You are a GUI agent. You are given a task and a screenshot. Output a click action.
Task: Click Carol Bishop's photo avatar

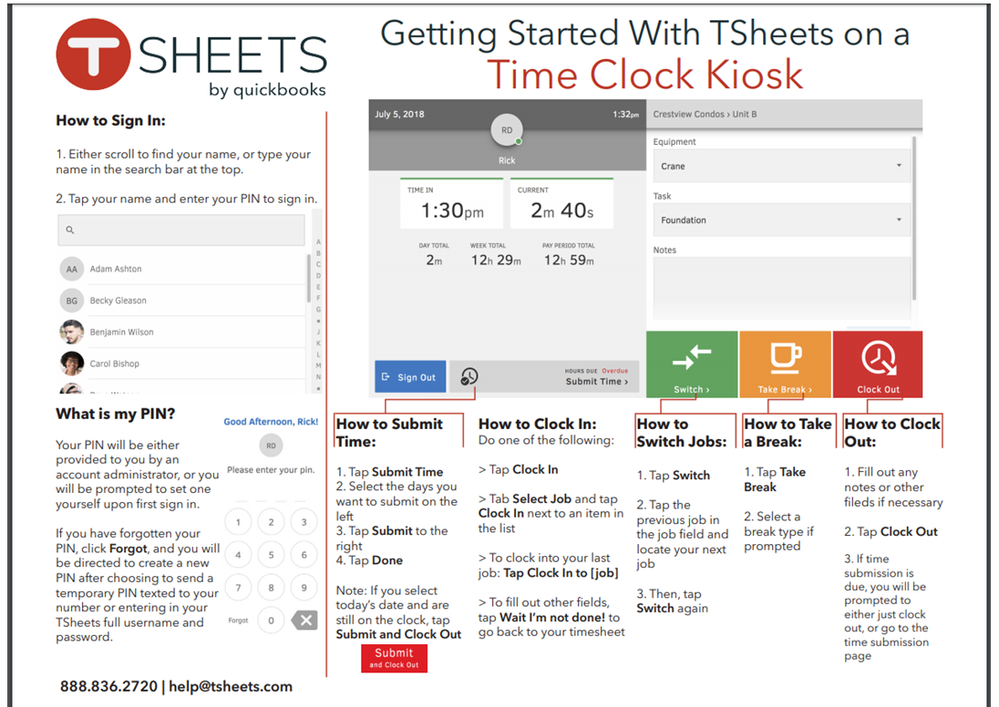[72, 364]
